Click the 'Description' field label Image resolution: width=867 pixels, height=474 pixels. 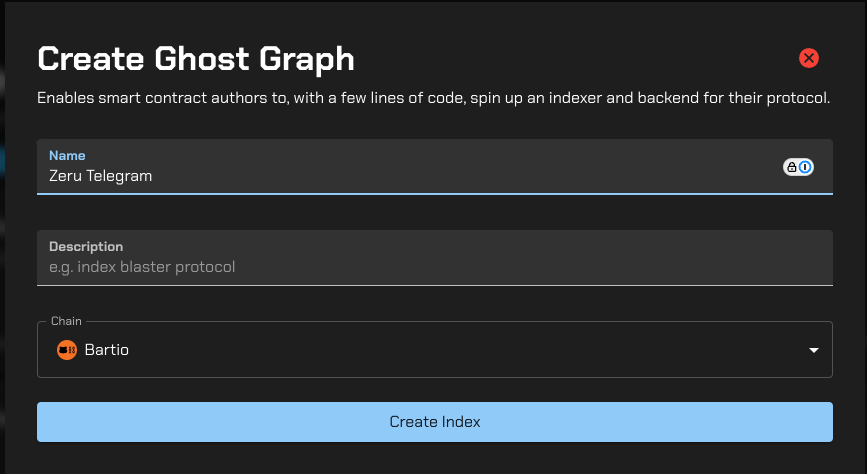pyautogui.click(x=86, y=247)
